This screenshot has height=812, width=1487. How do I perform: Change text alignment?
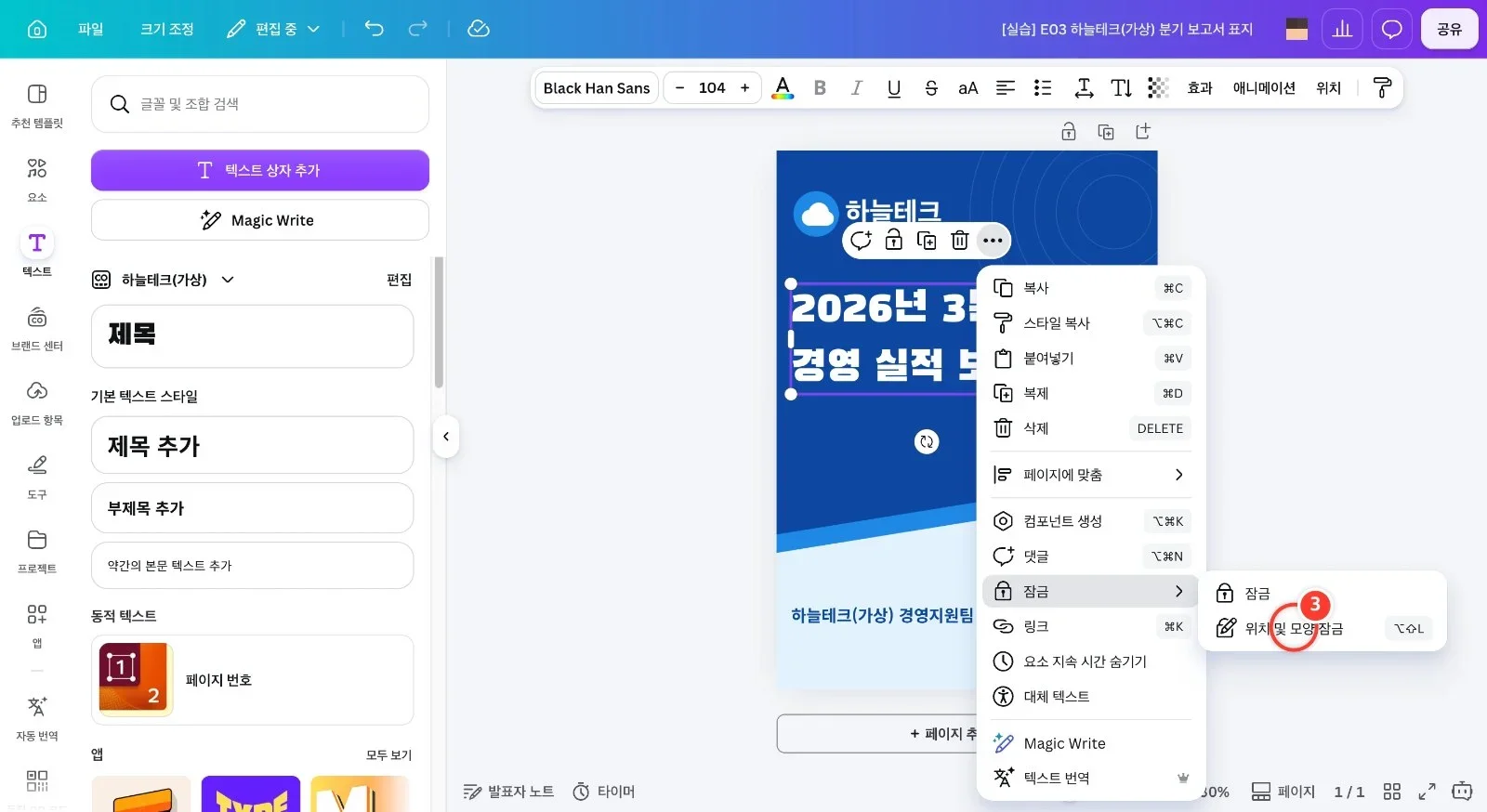[1006, 88]
